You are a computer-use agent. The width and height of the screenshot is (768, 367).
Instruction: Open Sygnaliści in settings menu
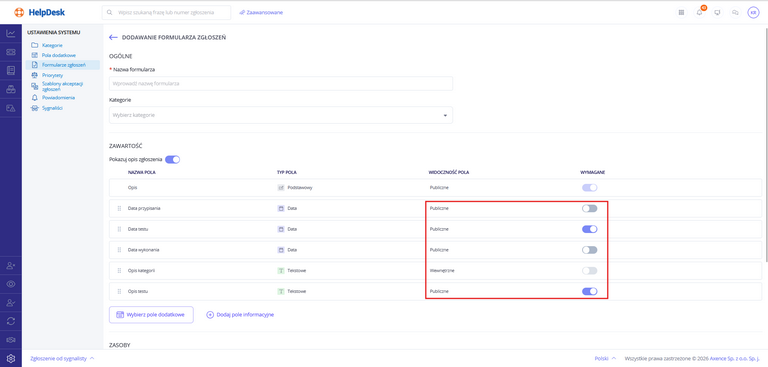click(x=52, y=108)
